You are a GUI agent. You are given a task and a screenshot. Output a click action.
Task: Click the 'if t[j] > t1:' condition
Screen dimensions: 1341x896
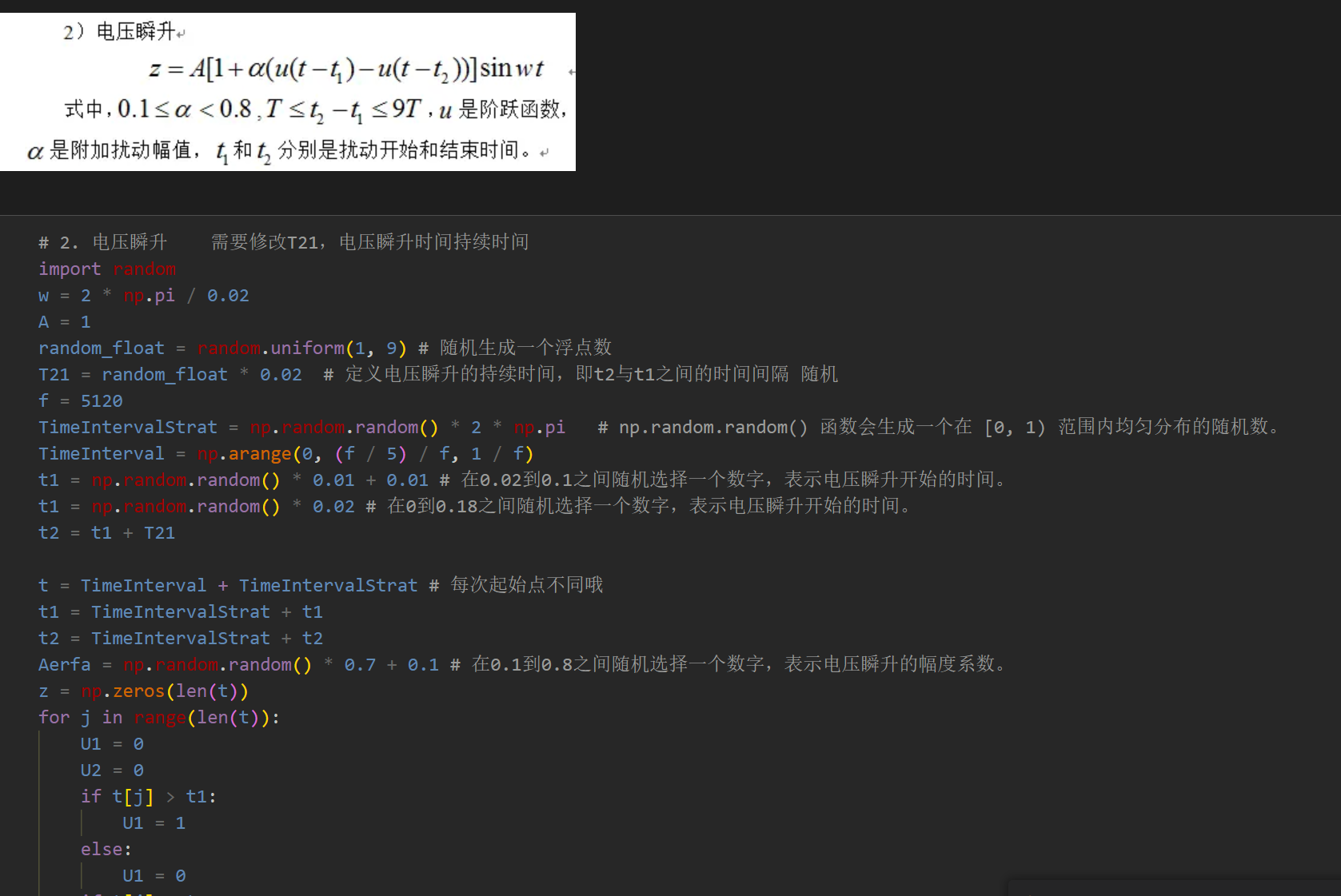coord(149,797)
